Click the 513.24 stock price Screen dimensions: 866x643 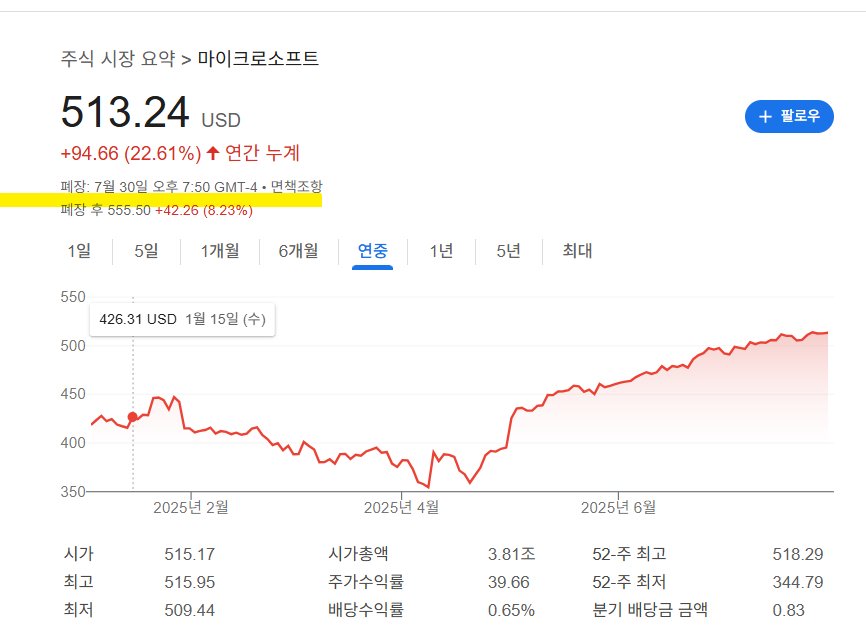pyautogui.click(x=125, y=112)
